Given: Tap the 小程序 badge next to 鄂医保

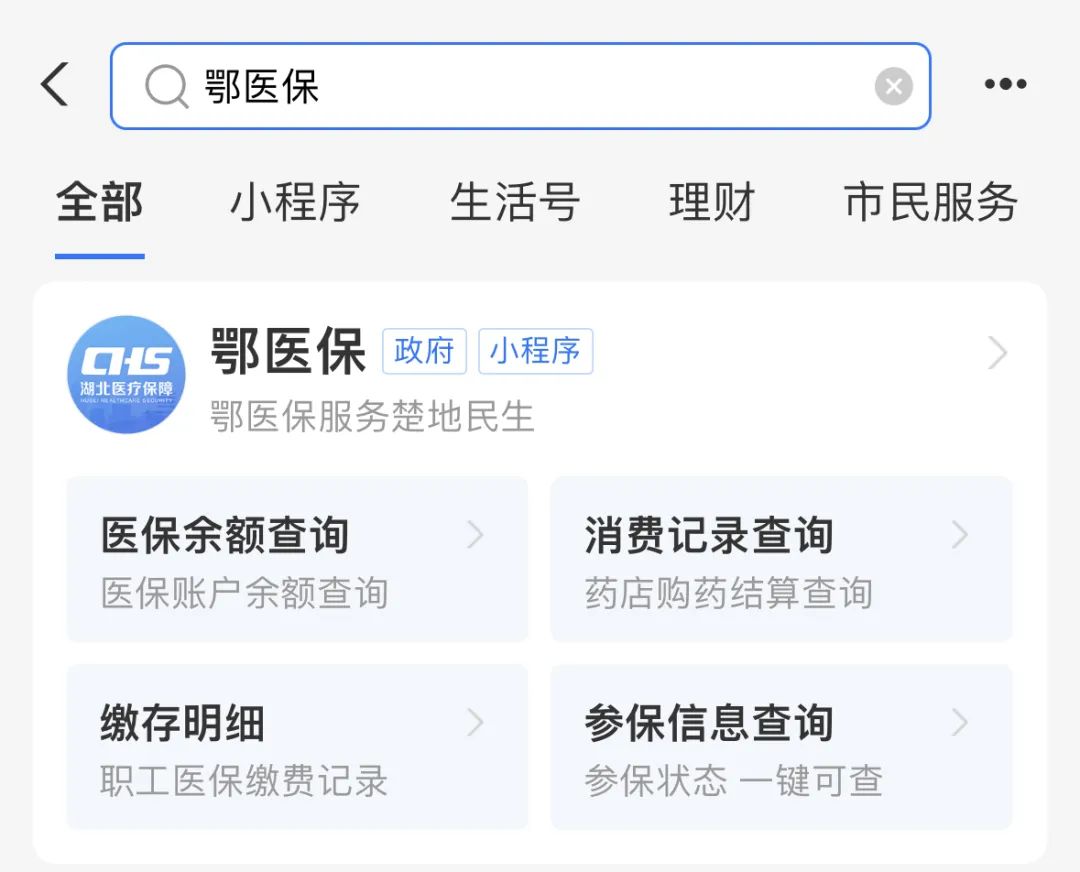Looking at the screenshot, I should (x=536, y=352).
